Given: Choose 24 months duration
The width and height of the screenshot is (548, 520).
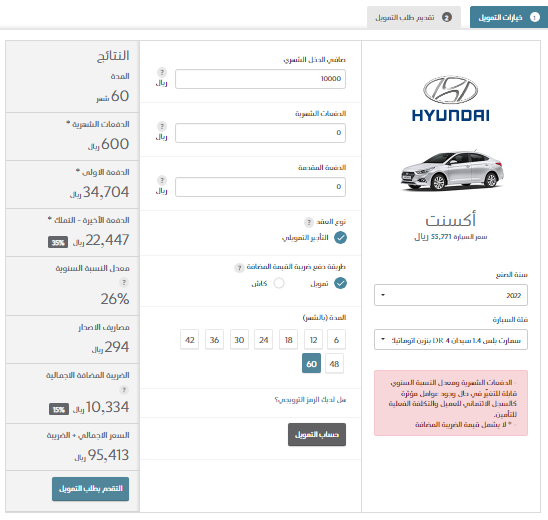Looking at the screenshot, I should (x=264, y=340).
